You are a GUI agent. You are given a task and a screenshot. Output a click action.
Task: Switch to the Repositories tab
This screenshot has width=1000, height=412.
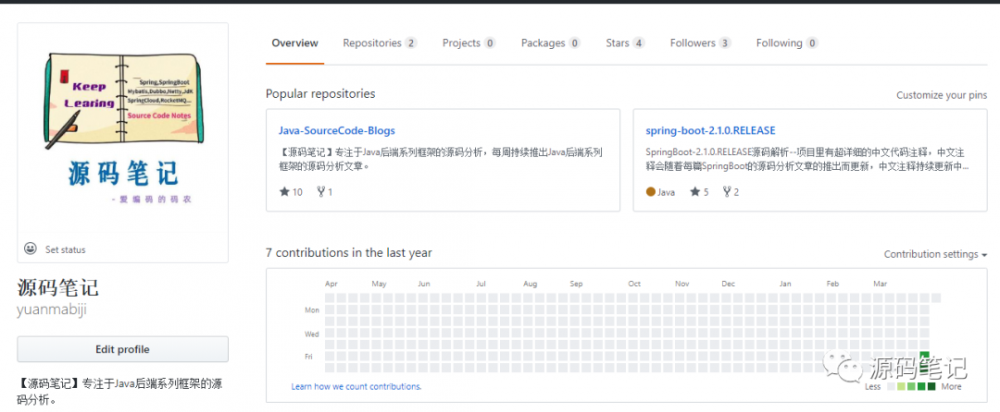(x=379, y=43)
